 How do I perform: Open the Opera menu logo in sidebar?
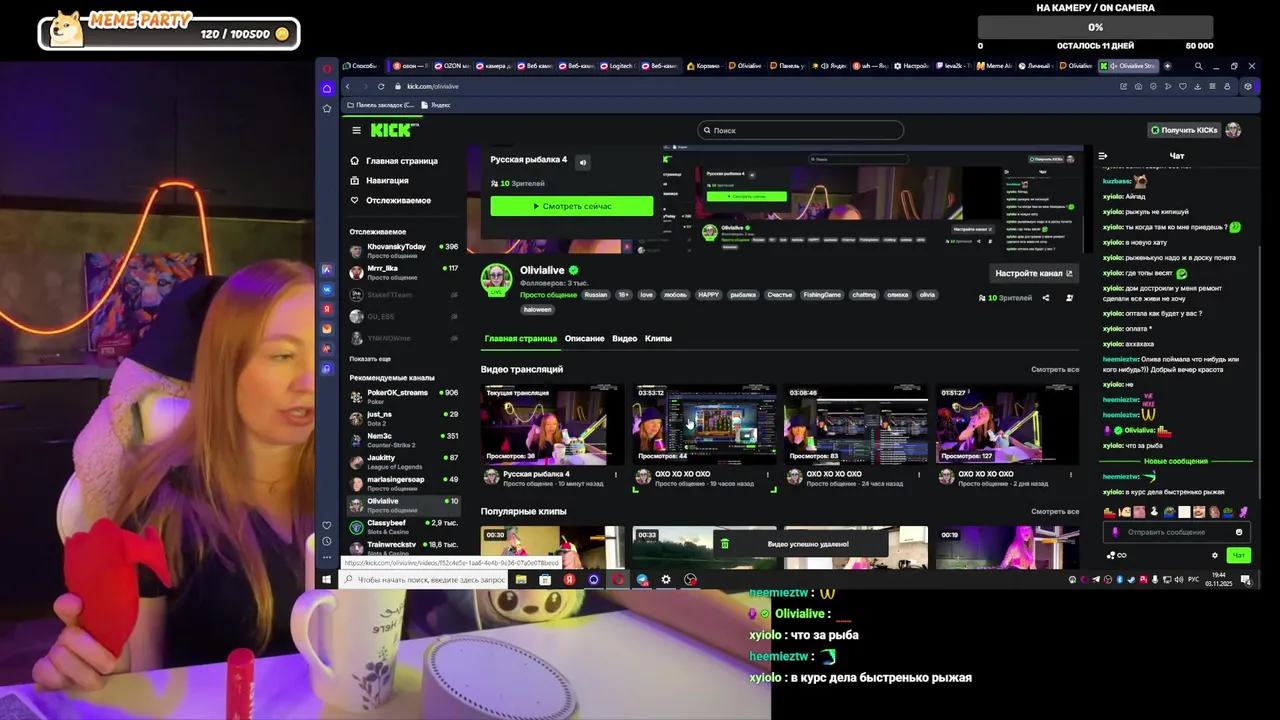[x=326, y=69]
